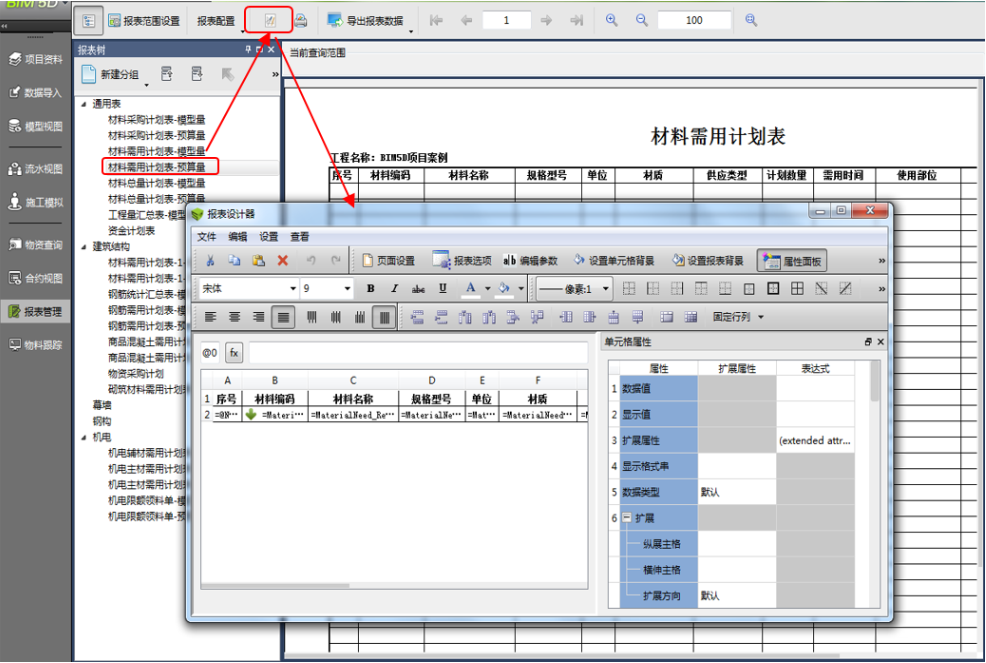This screenshot has width=986, height=663.
Task: Open 模型视图 in left sidebar
Action: click(35, 126)
